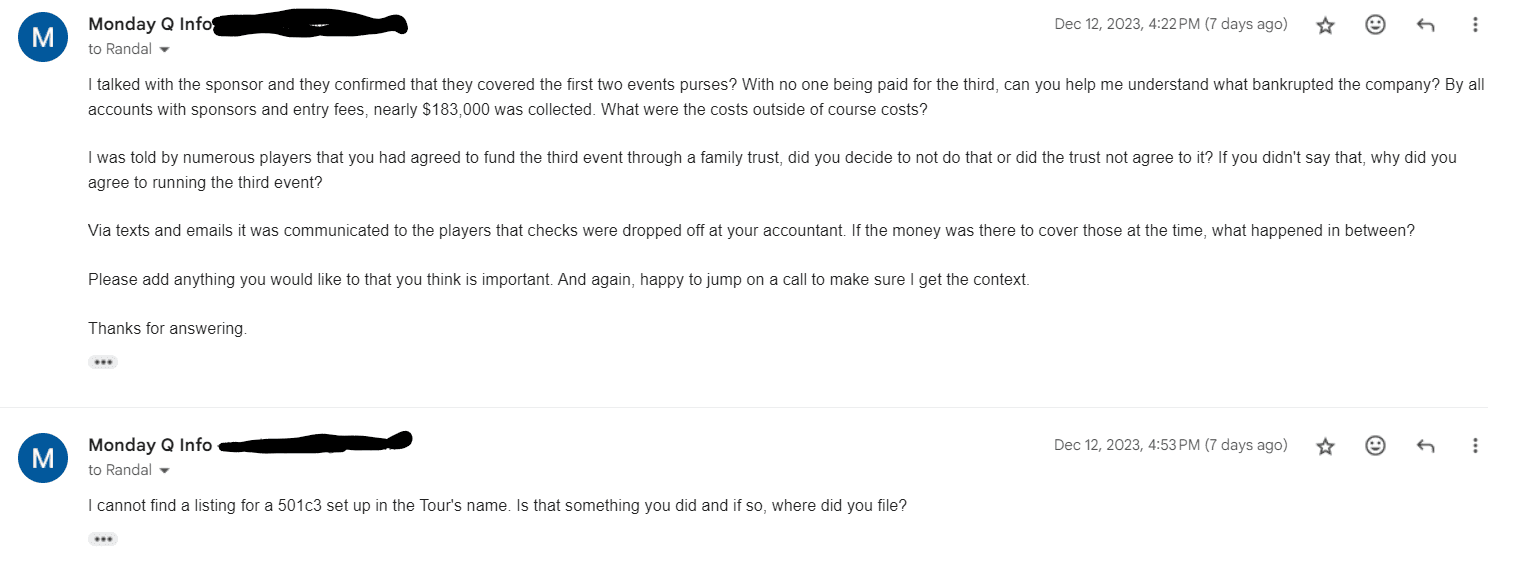Viewport: 1513px width, 572px height.
Task: Click the Dec 12, 4:53 PM timestamp
Action: (1170, 445)
